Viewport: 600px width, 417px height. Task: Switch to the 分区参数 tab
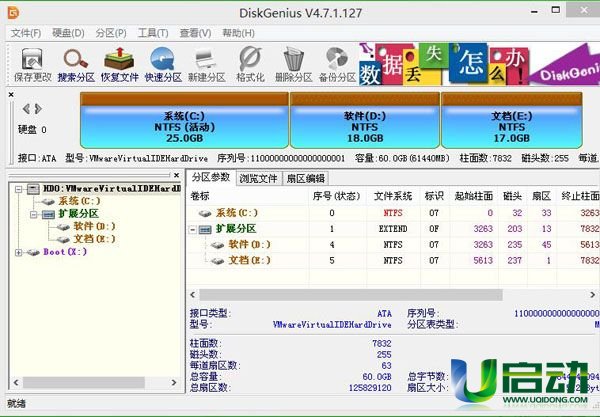(x=211, y=177)
